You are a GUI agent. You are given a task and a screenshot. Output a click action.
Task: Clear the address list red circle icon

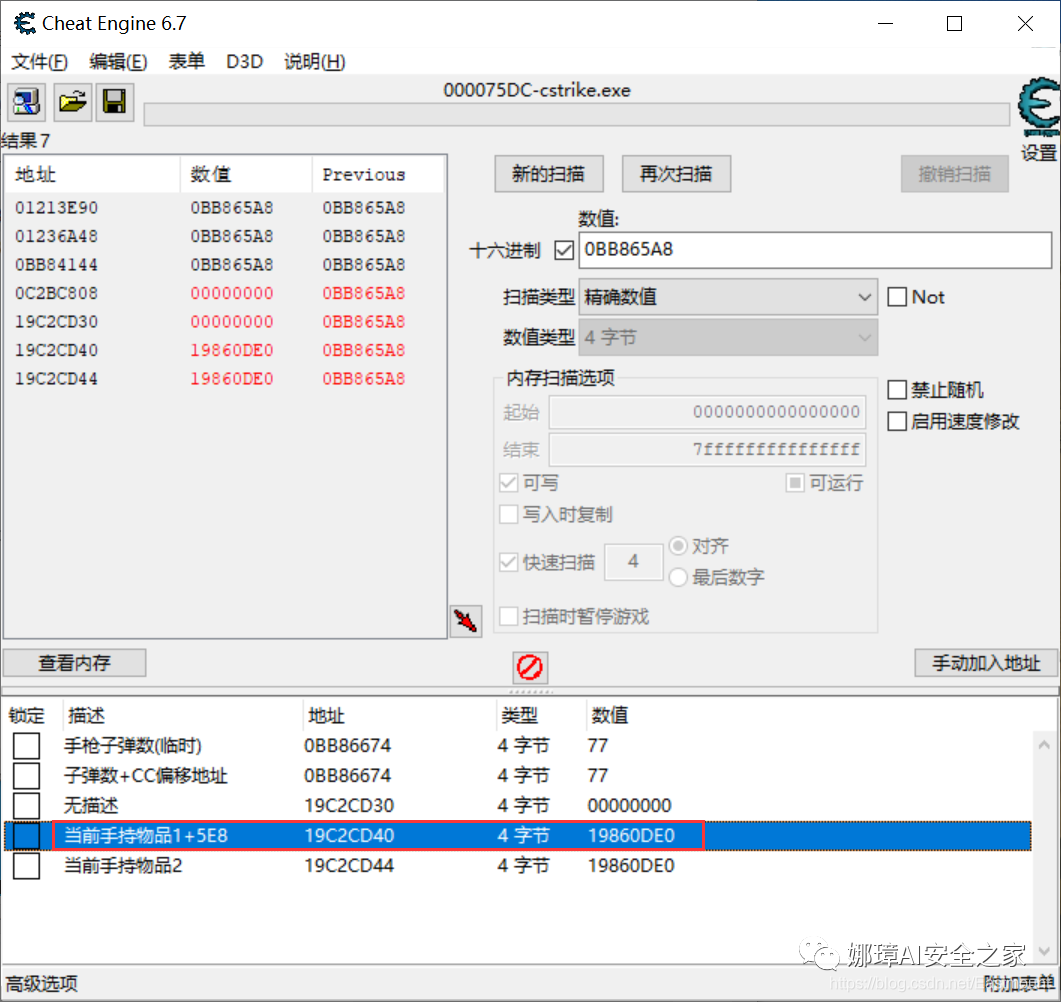530,667
